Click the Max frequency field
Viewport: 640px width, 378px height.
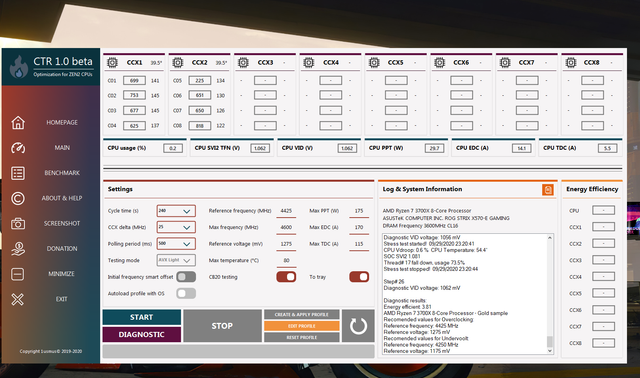click(286, 227)
